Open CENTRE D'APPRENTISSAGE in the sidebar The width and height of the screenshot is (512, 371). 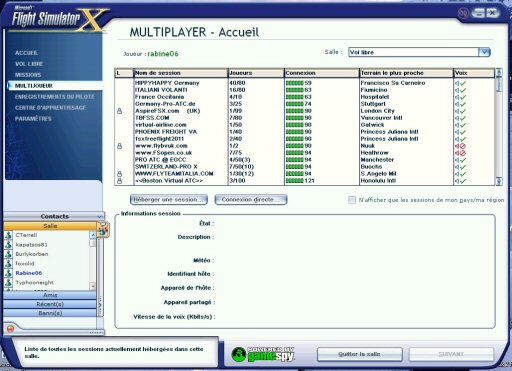coord(50,108)
